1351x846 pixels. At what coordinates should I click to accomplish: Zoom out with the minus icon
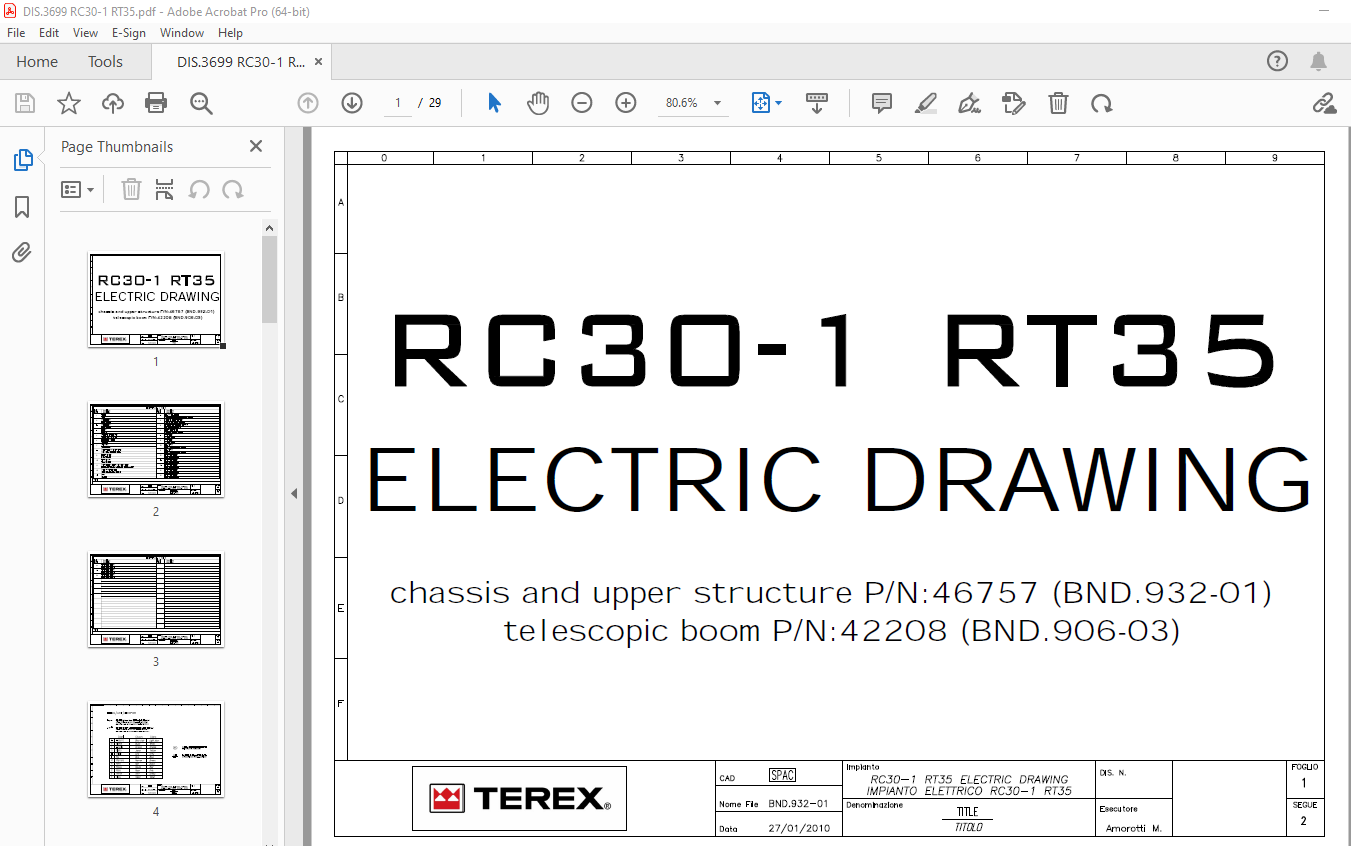click(582, 103)
